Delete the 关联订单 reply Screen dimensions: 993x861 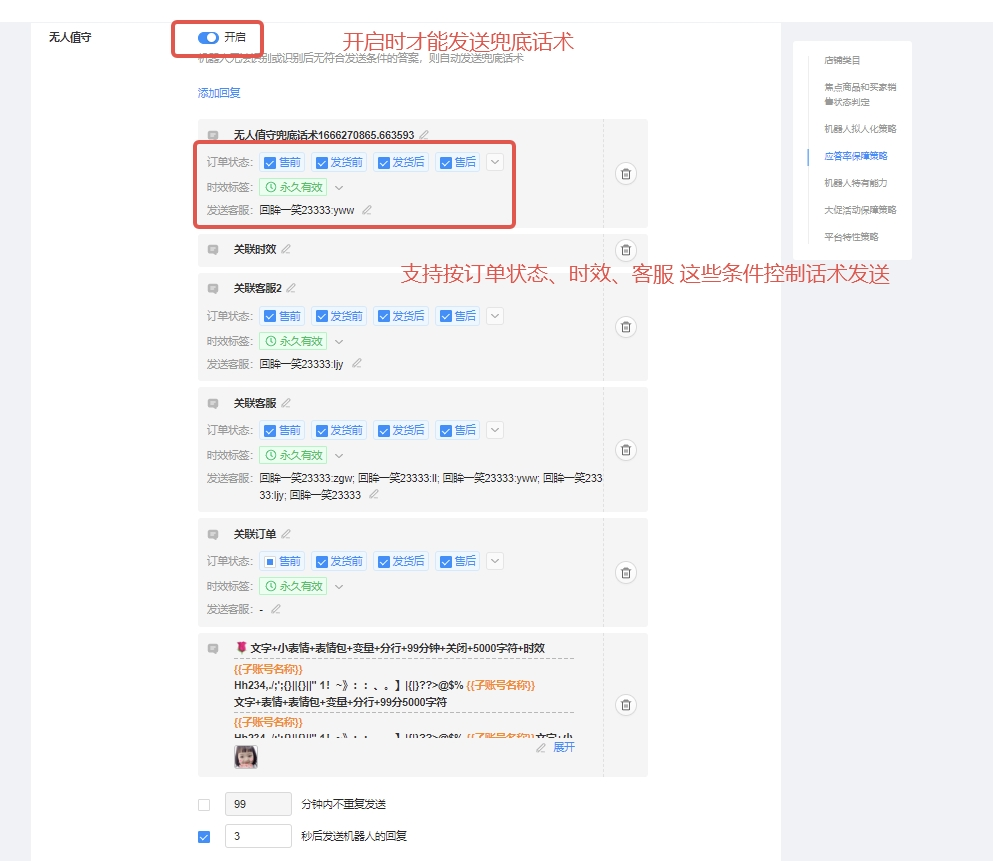tap(626, 573)
